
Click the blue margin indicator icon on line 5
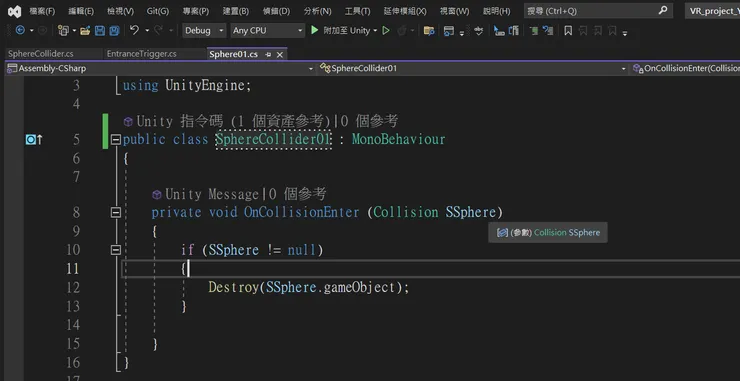(31, 139)
